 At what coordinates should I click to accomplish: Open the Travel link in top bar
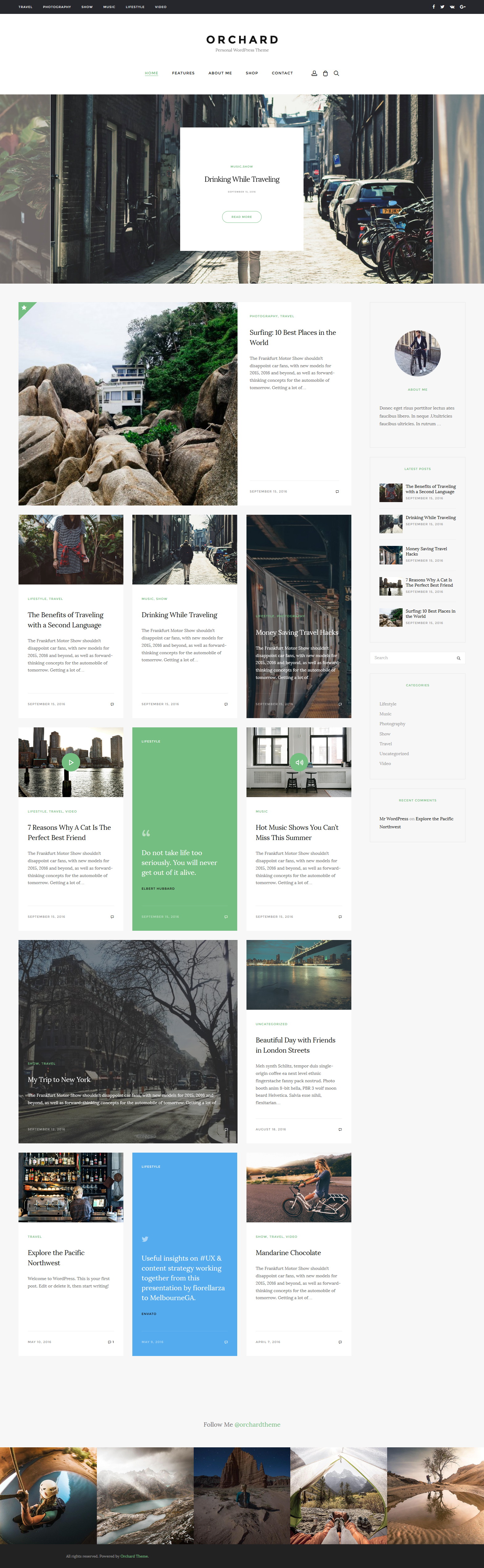[x=26, y=7]
